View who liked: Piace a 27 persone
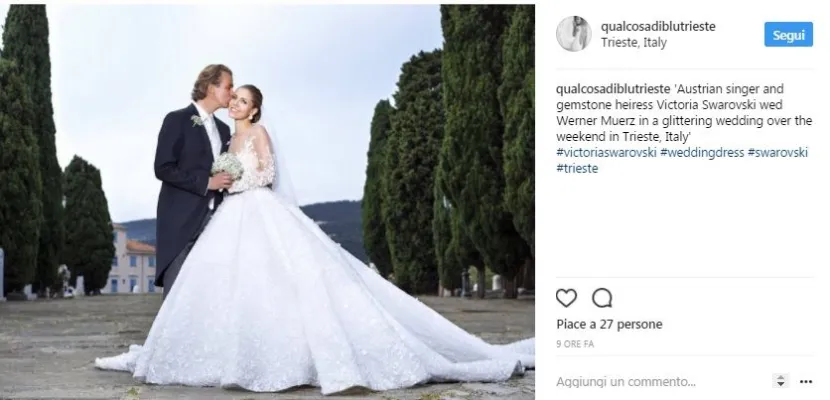Screen dimensions: 830x400 tap(609, 324)
